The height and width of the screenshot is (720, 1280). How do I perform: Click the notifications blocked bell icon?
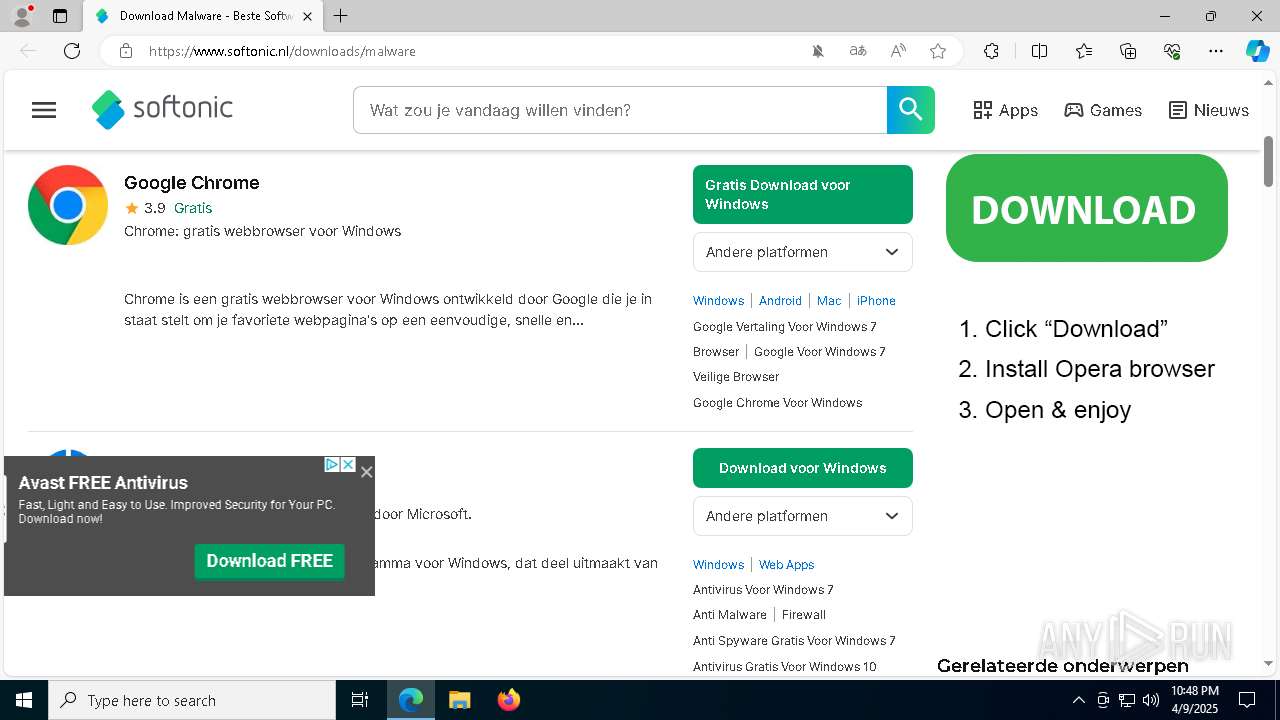[x=818, y=51]
